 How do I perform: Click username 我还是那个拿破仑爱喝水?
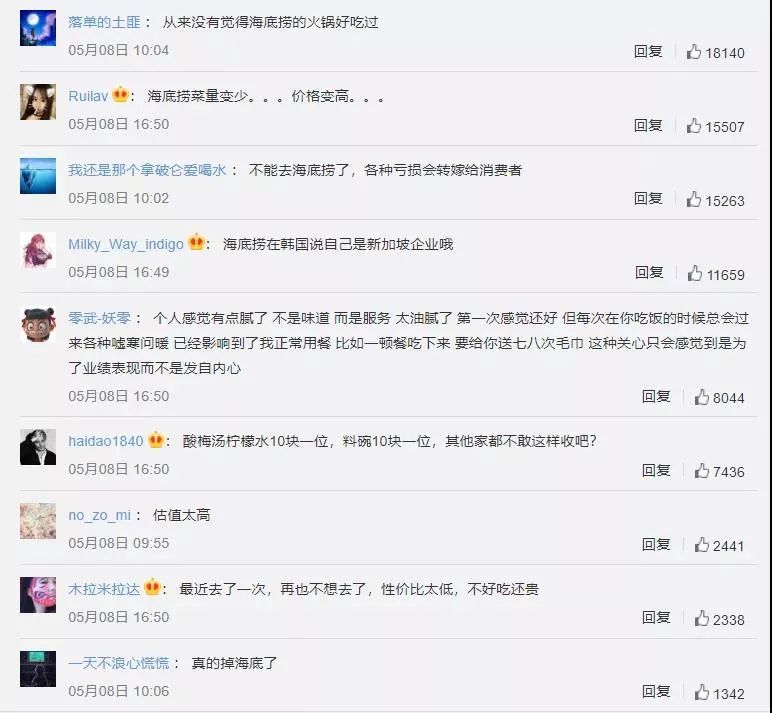(x=147, y=170)
